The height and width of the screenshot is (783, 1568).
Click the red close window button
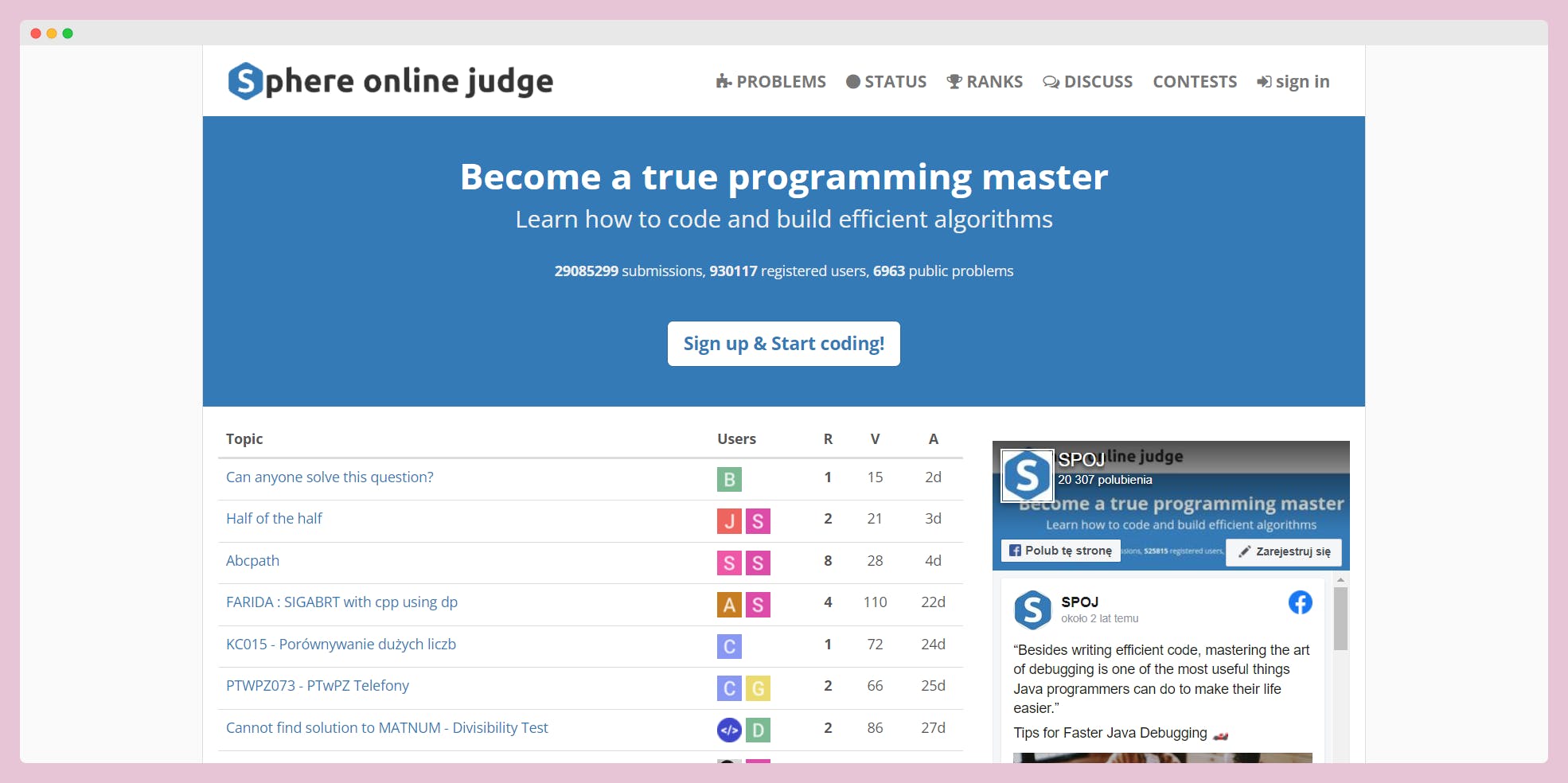(x=36, y=33)
